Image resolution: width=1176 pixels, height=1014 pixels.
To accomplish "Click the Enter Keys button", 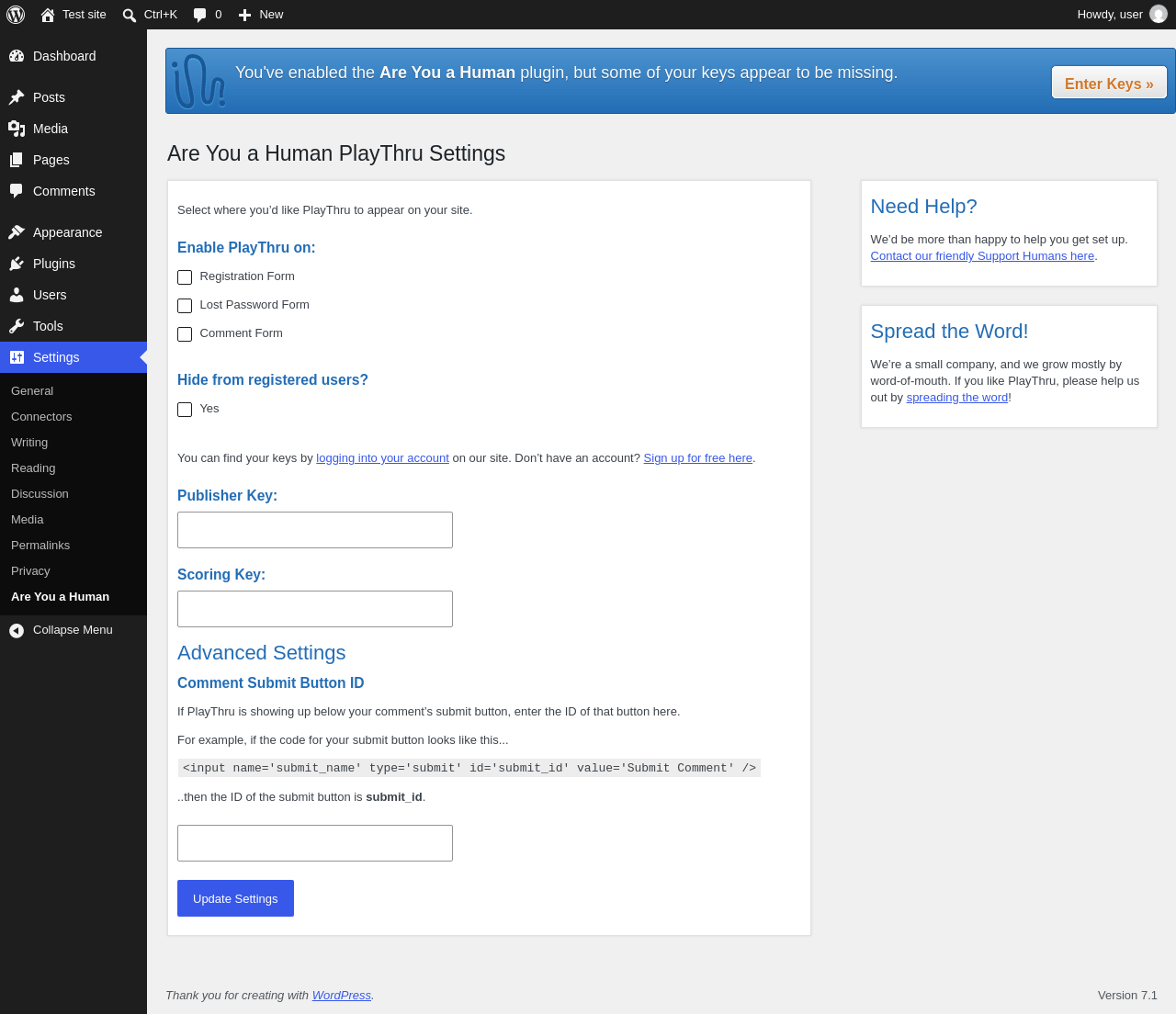I will tap(1109, 83).
